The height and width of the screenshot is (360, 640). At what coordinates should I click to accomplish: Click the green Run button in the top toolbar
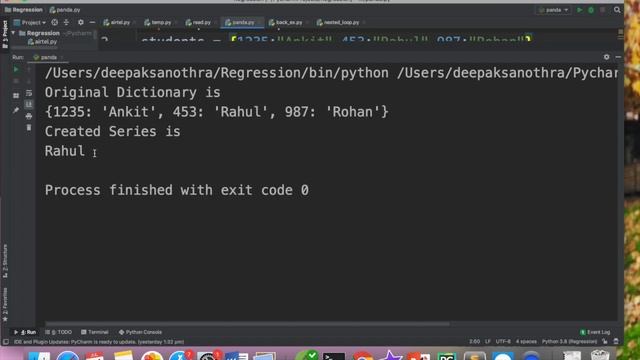579,10
